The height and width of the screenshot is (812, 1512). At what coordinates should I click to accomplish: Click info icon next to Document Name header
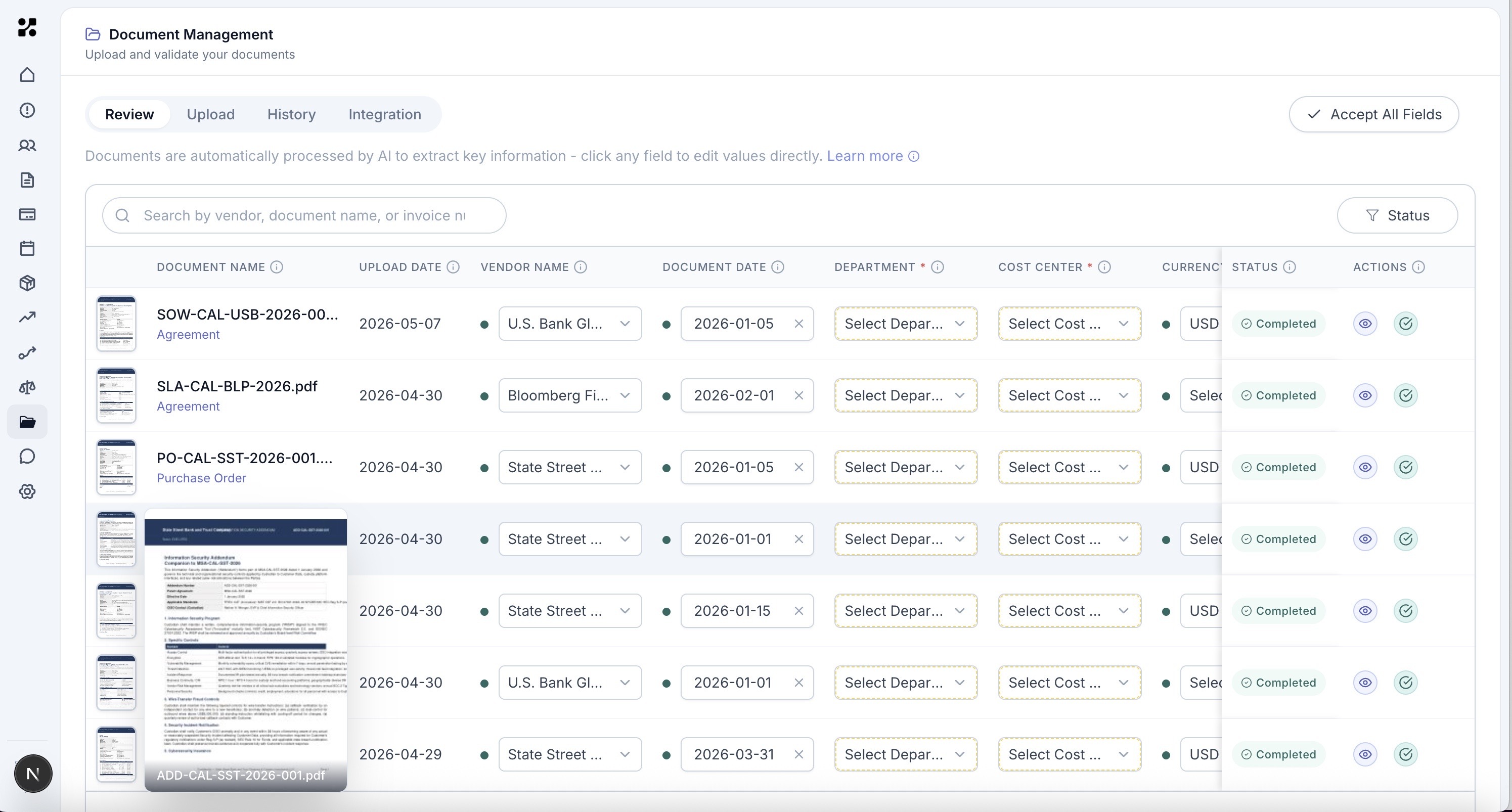(x=277, y=267)
